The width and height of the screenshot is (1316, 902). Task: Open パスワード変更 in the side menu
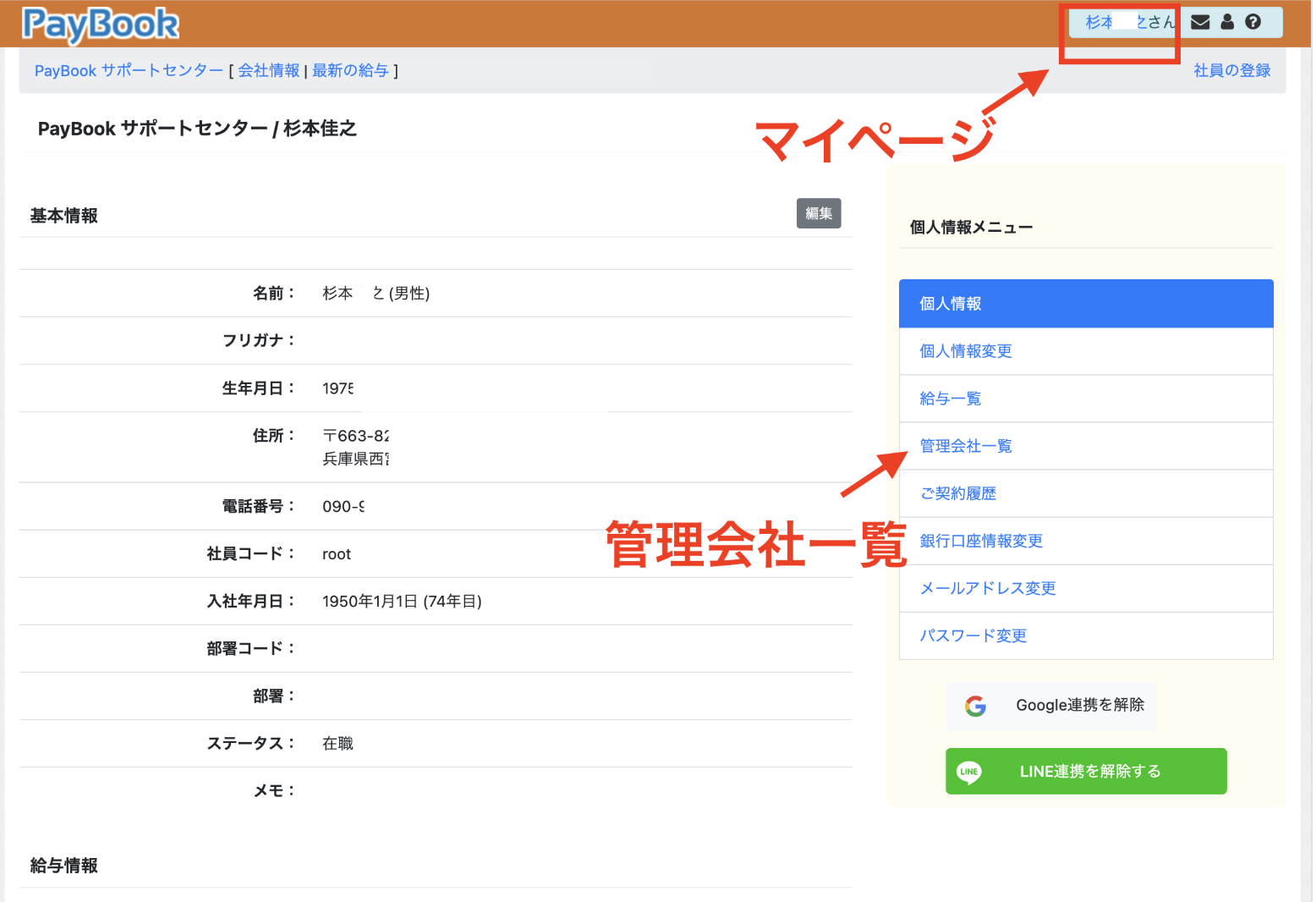click(1086, 635)
